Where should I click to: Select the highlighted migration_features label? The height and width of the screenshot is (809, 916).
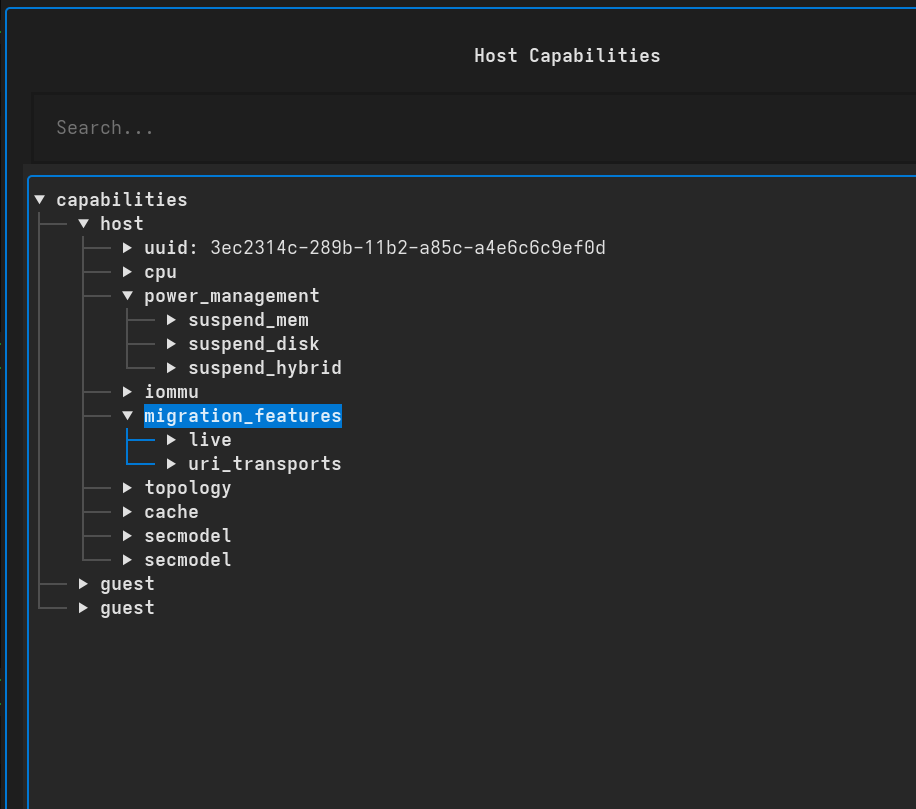[243, 415]
